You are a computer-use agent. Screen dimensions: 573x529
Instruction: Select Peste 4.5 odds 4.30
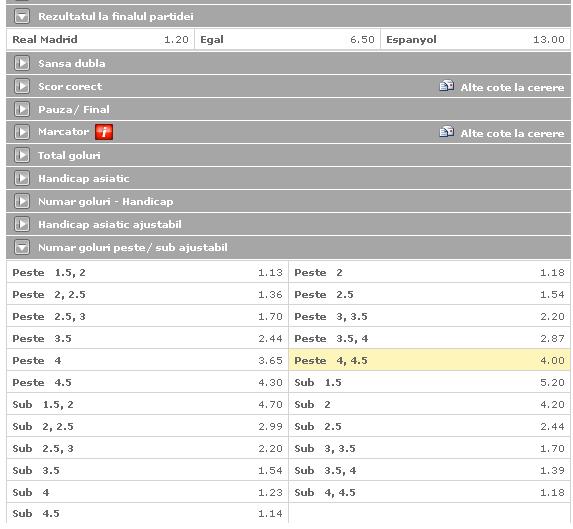(148, 382)
